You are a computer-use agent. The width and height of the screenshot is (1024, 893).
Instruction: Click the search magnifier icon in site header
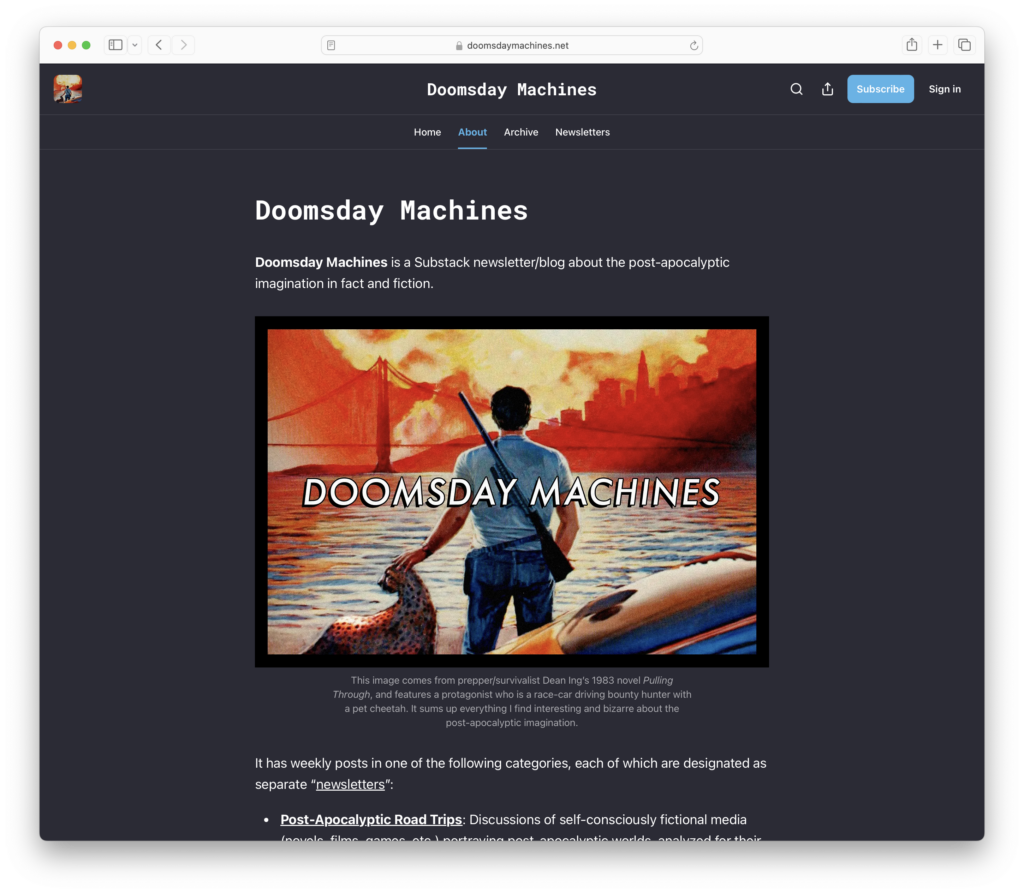click(x=796, y=89)
